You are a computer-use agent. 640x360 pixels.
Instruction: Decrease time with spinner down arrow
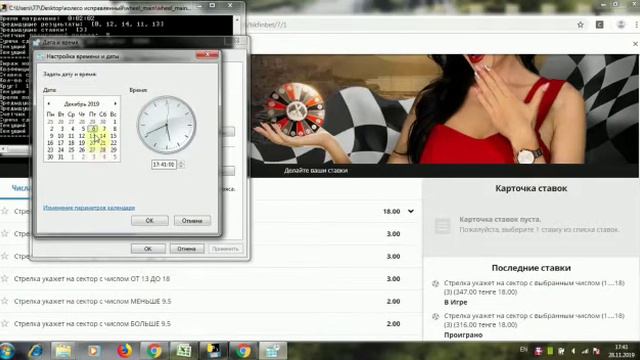[181, 167]
